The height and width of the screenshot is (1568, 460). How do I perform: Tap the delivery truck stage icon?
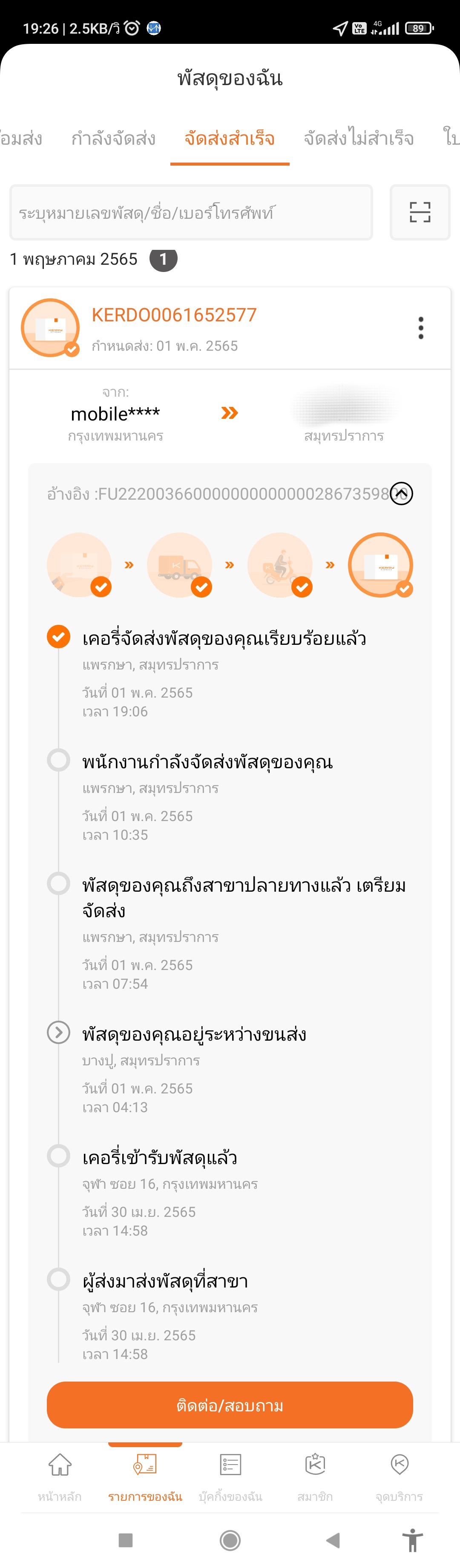pos(180,565)
